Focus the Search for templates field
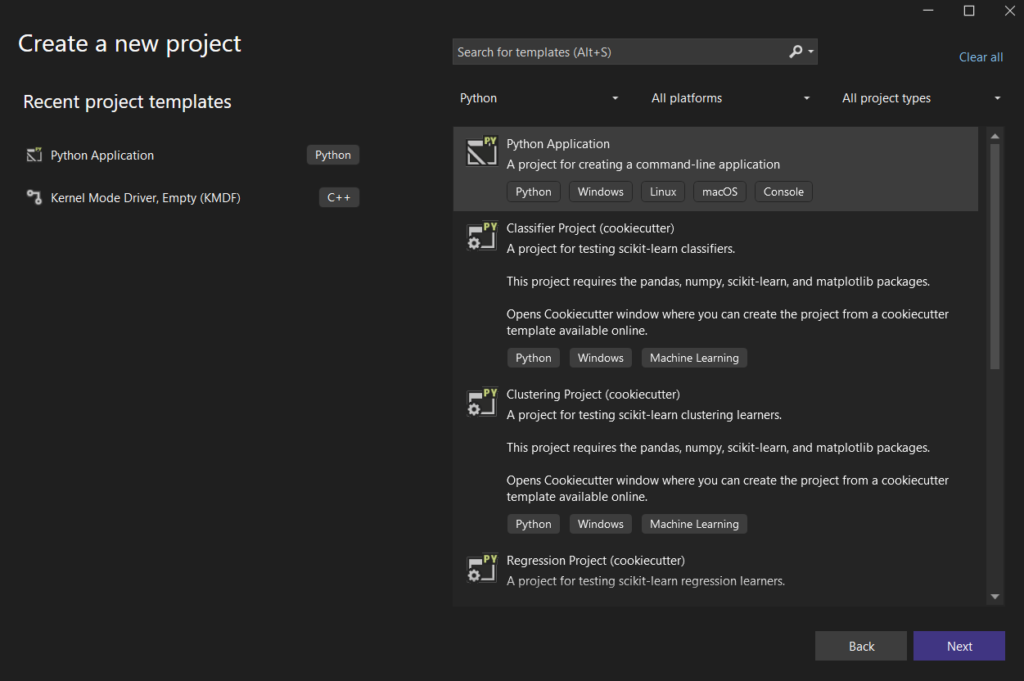This screenshot has height=681, width=1024. (x=615, y=52)
